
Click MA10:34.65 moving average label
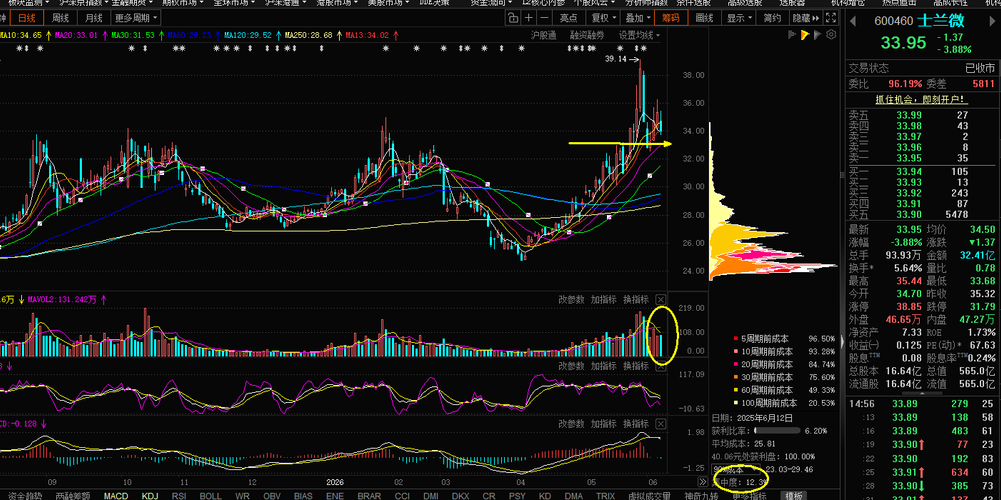pyautogui.click(x=22, y=35)
